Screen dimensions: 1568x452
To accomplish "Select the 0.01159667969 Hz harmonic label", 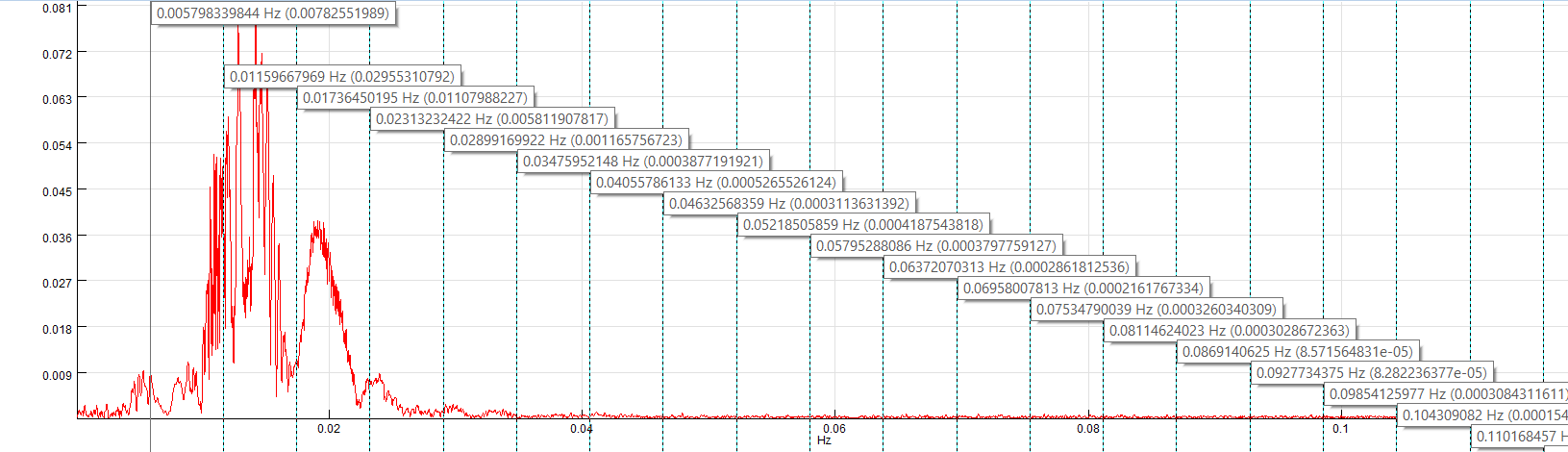I will pyautogui.click(x=341, y=77).
